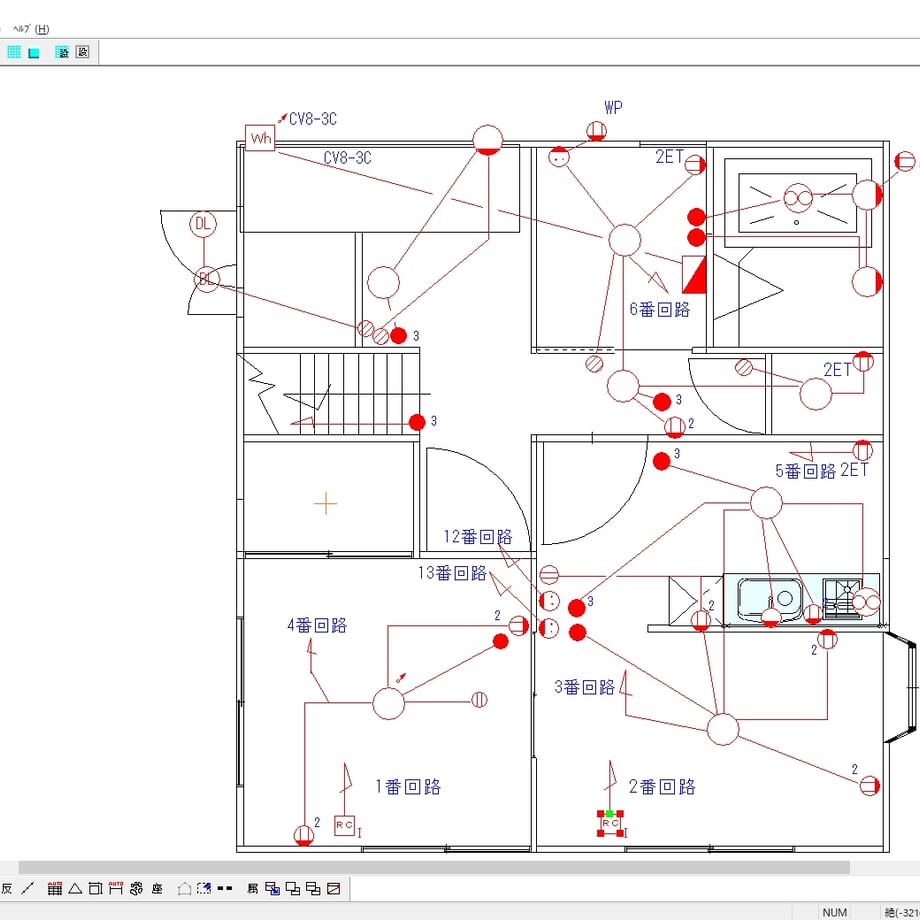920x920 pixels.
Task: Toggle the solid cyan fill icon
Action: coord(34,52)
